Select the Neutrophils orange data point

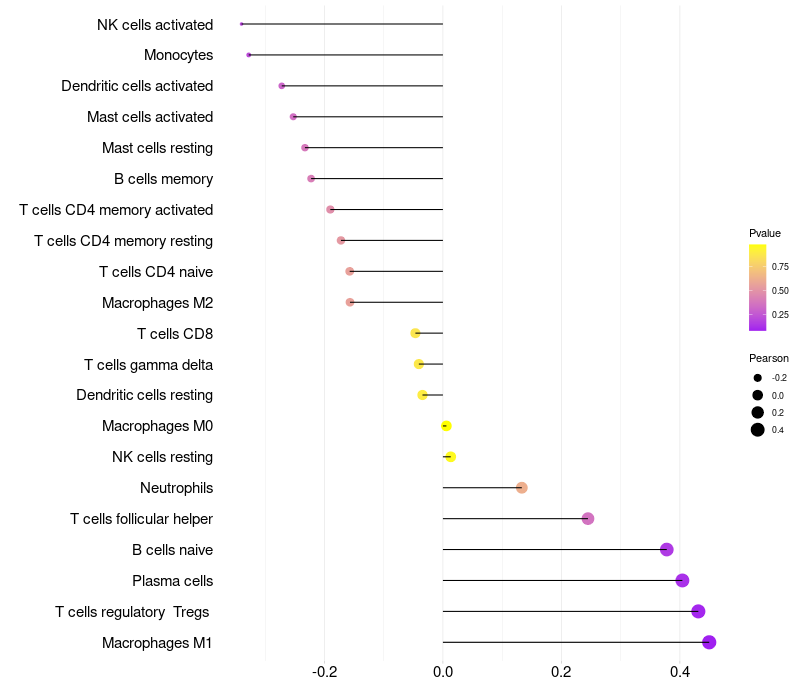coord(522,487)
